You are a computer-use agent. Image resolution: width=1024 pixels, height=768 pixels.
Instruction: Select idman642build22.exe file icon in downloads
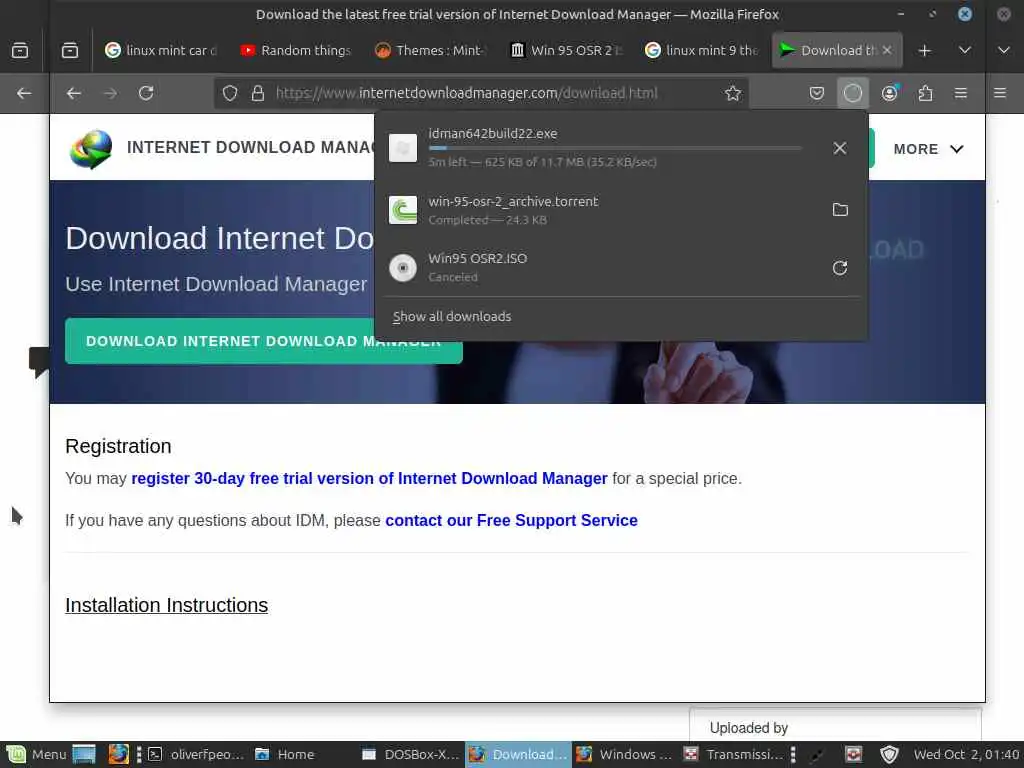point(403,148)
